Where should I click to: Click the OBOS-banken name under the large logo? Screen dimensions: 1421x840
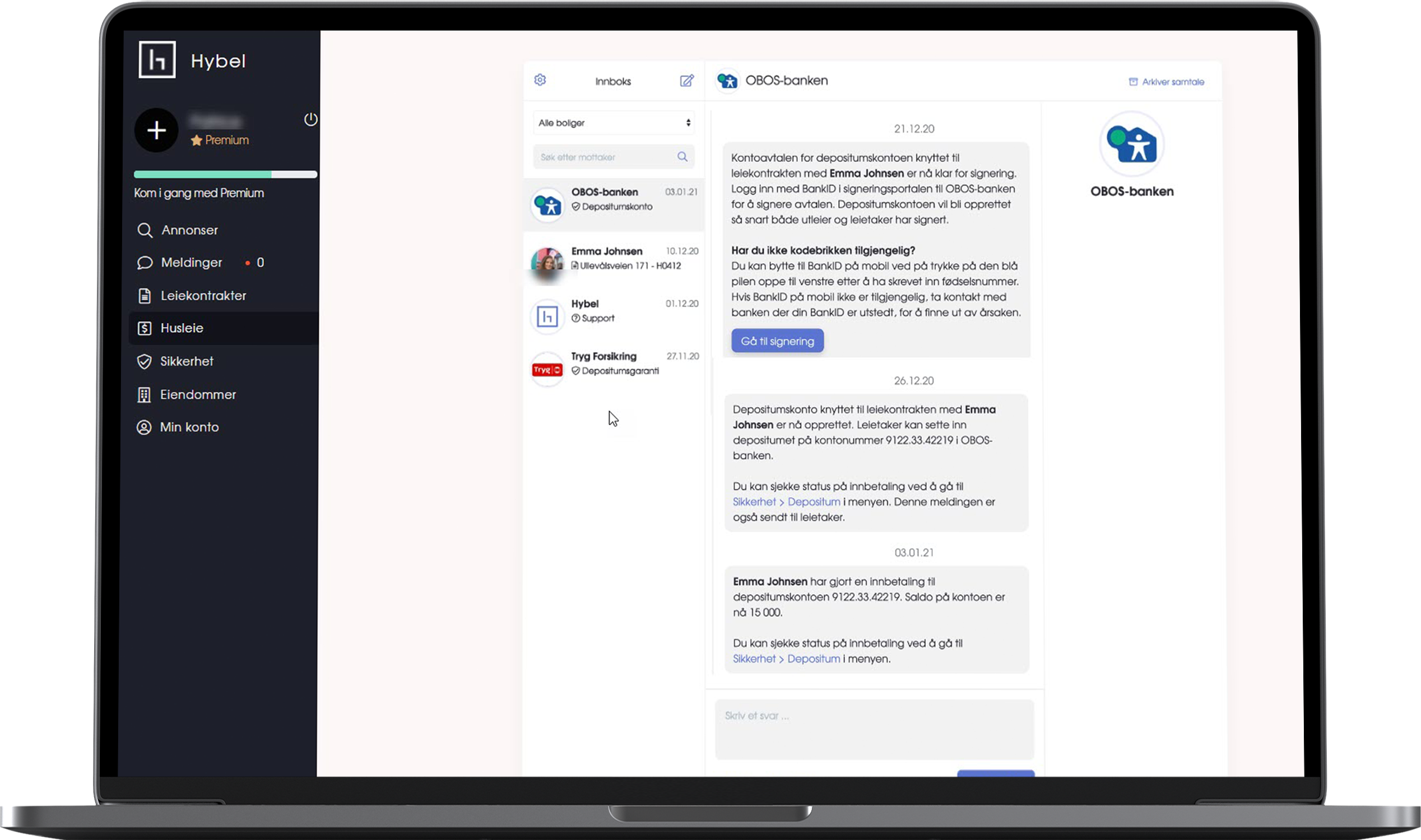[1132, 192]
